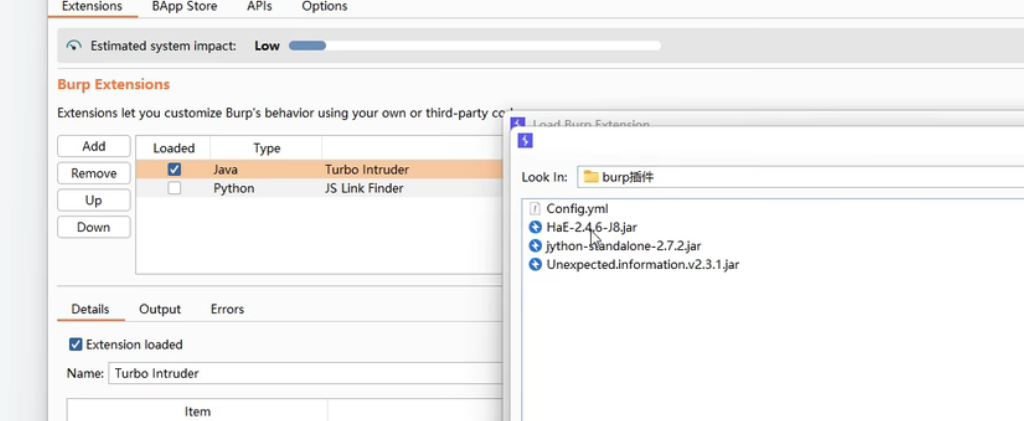Go to the Options tab
Image resolution: width=1024 pixels, height=421 pixels.
(324, 7)
